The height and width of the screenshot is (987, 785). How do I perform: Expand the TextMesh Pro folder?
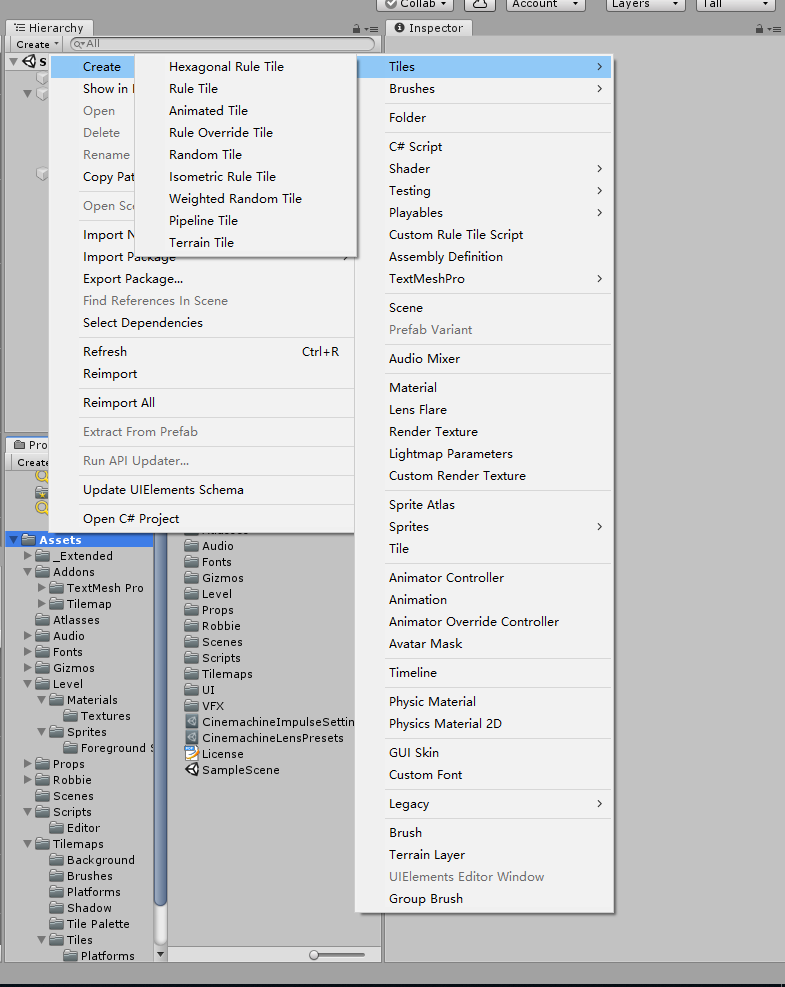coord(42,588)
